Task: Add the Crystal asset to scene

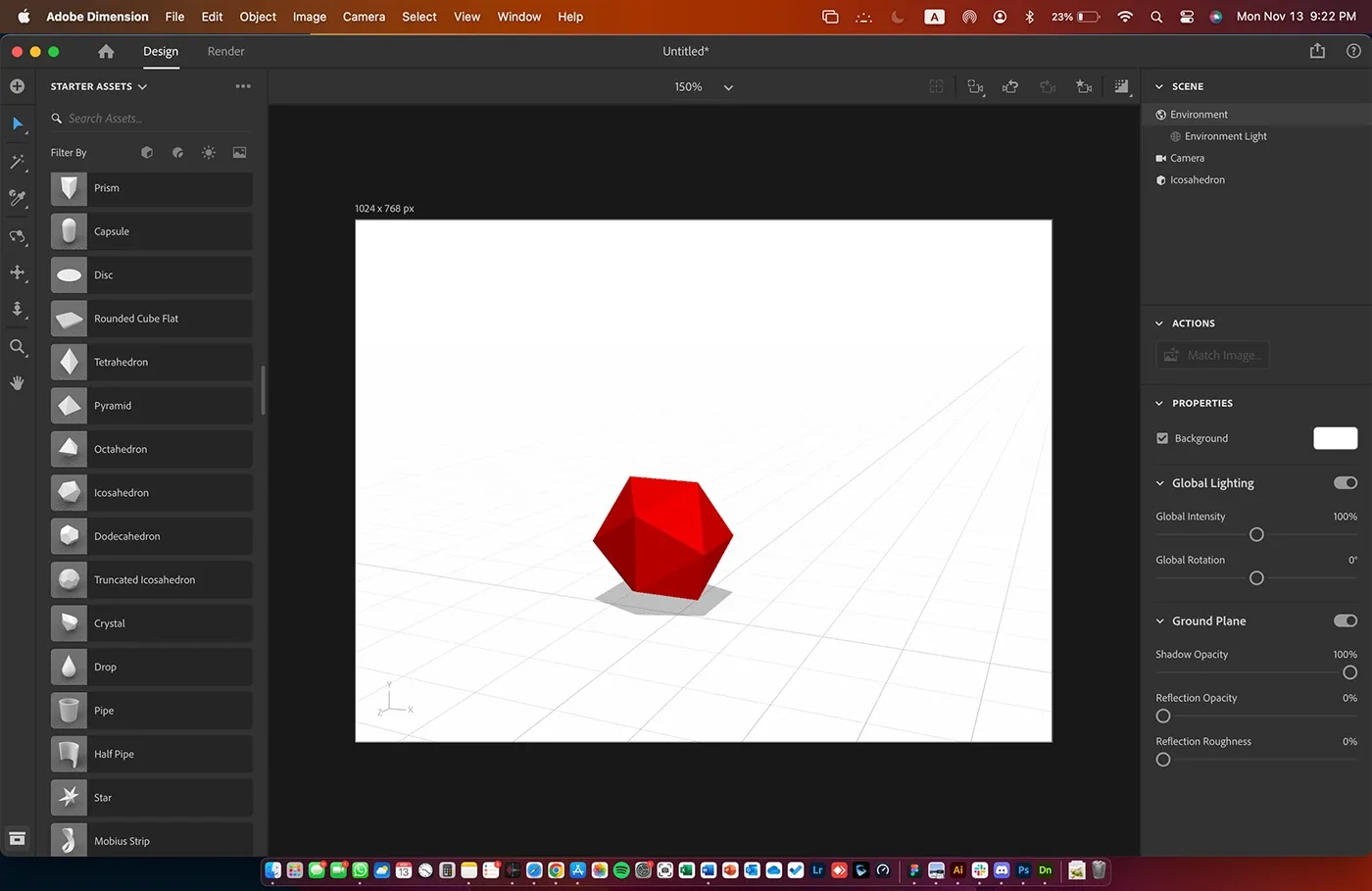Action: tap(152, 623)
